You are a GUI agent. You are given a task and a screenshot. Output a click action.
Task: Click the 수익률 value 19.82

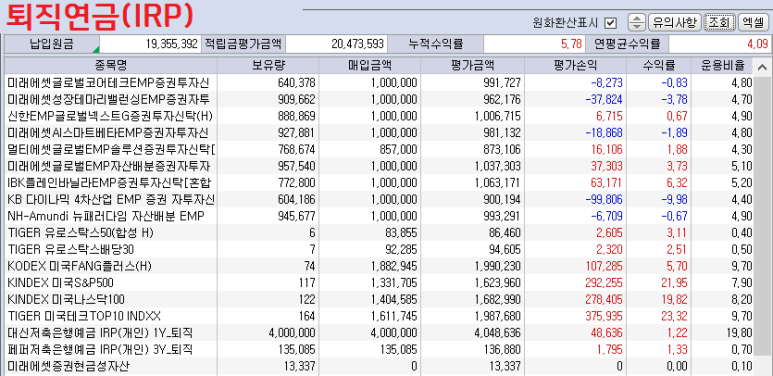coord(674,299)
